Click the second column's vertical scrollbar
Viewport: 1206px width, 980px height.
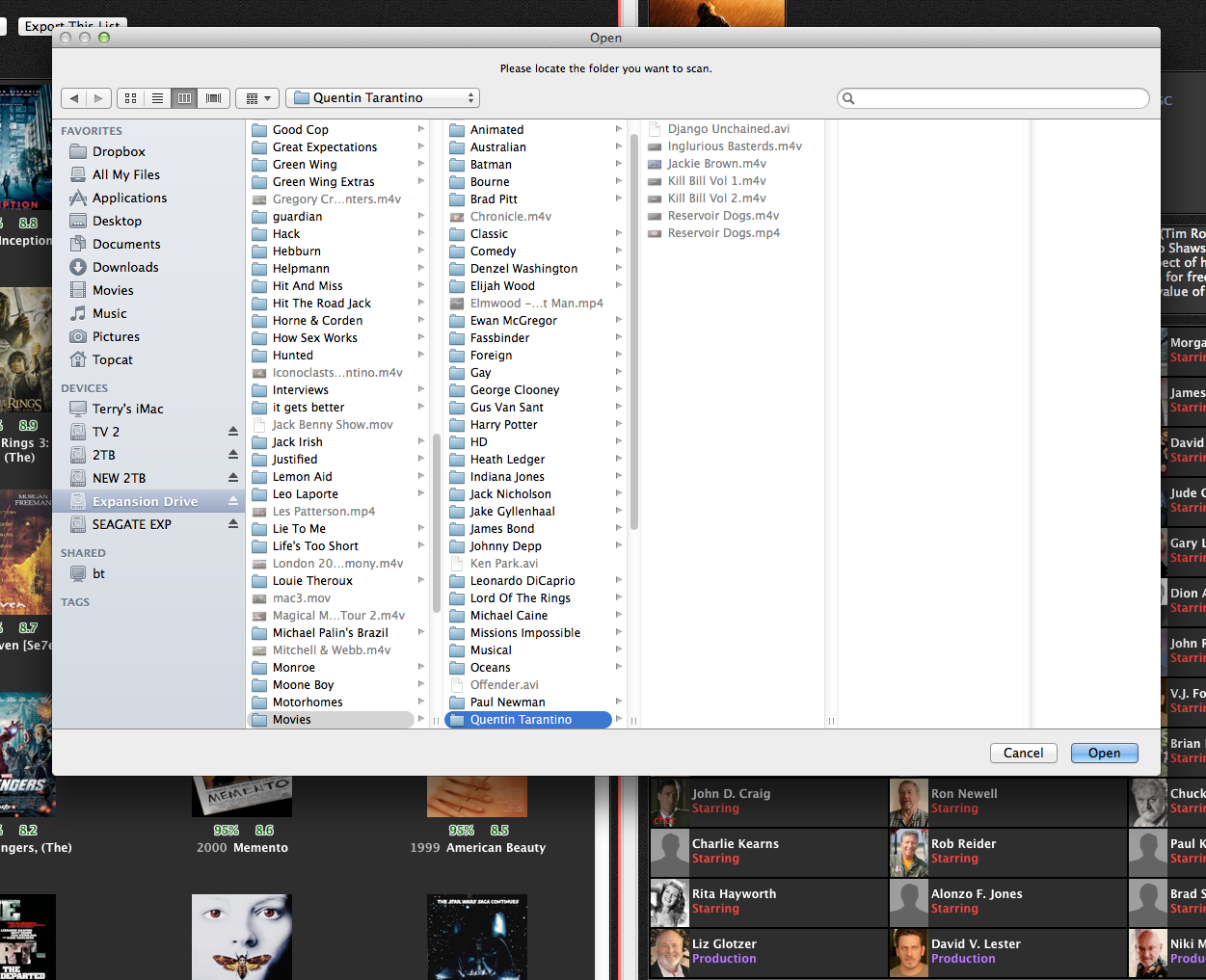point(633,331)
